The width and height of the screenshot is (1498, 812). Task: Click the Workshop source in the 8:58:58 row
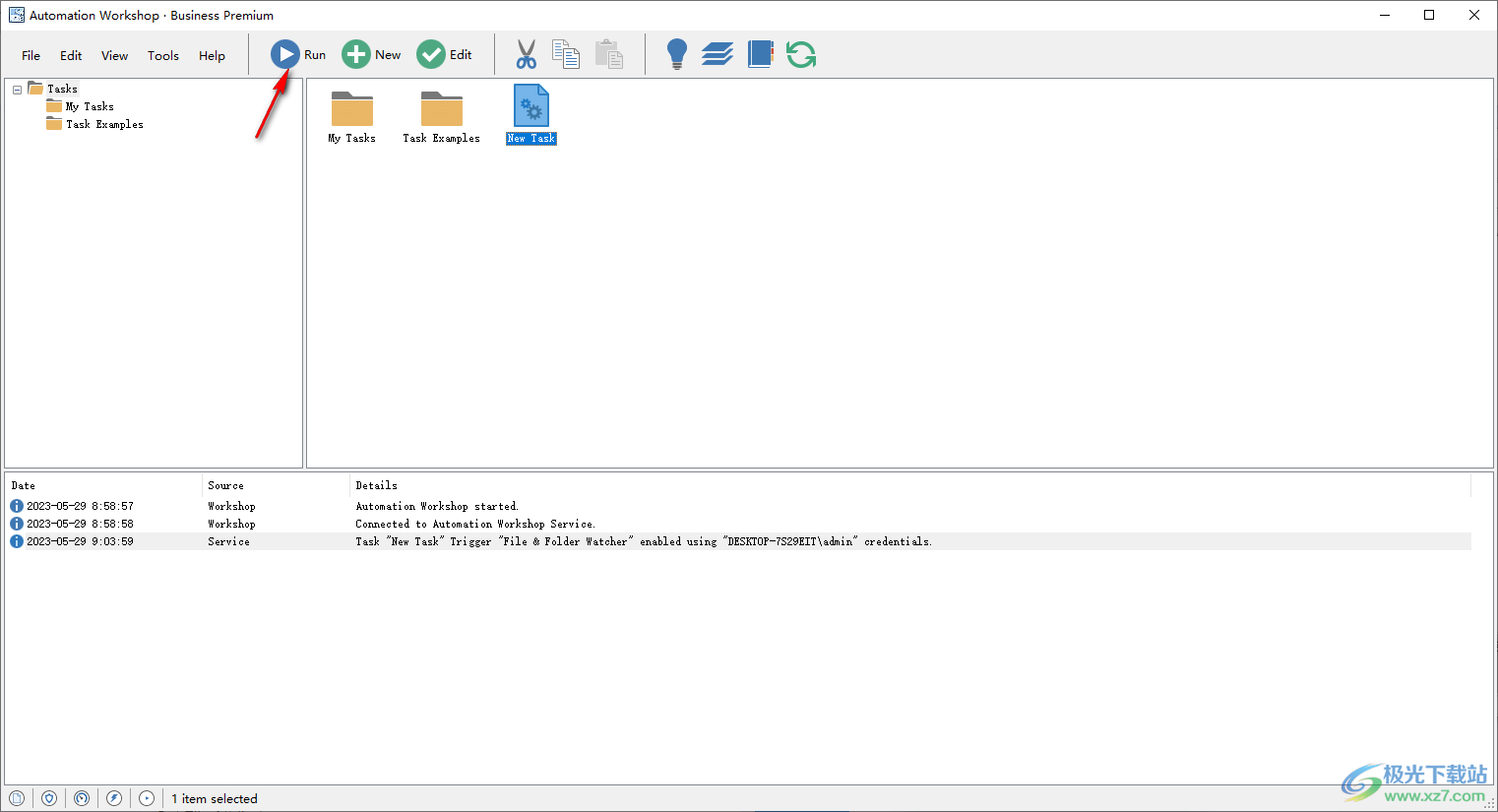tap(231, 524)
